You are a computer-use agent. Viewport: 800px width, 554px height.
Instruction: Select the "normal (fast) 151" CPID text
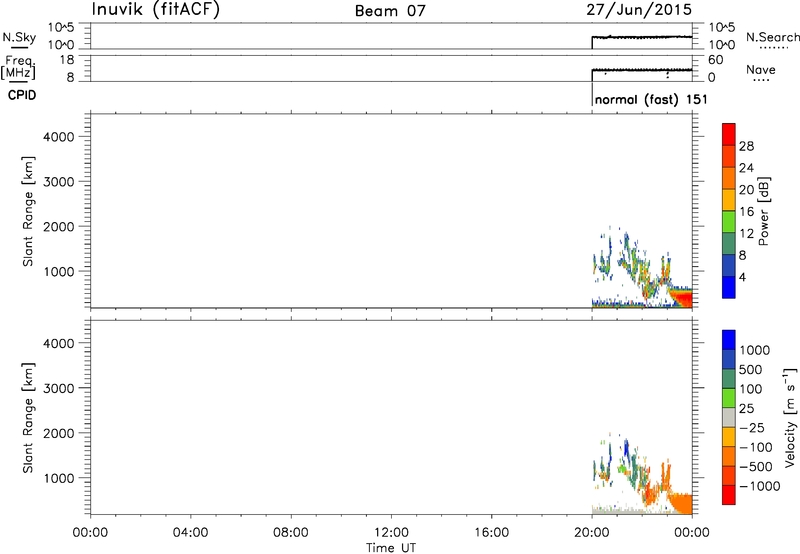click(651, 99)
